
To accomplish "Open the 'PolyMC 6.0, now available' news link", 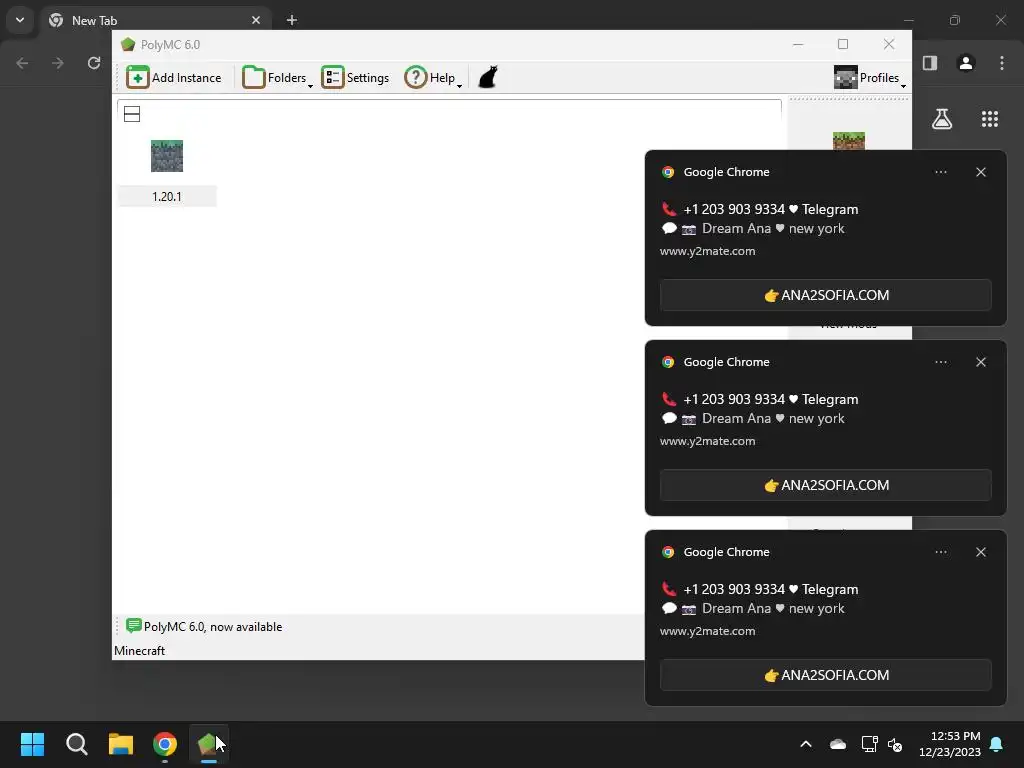I will [213, 627].
